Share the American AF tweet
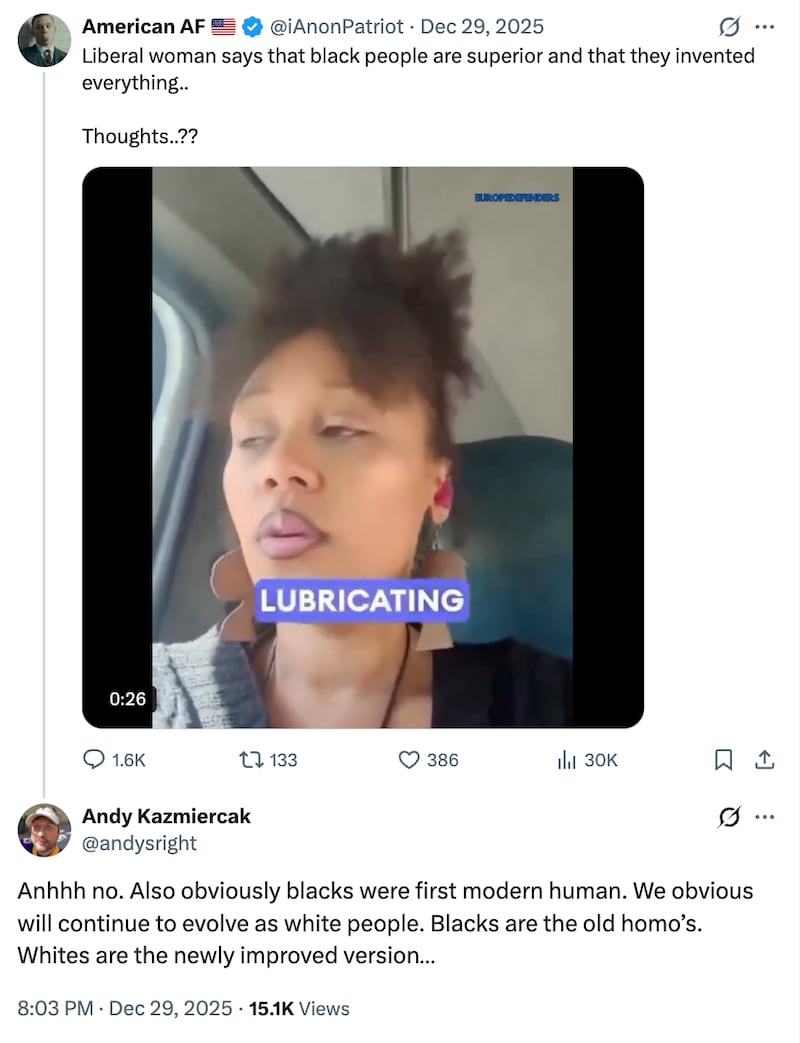 763,760
